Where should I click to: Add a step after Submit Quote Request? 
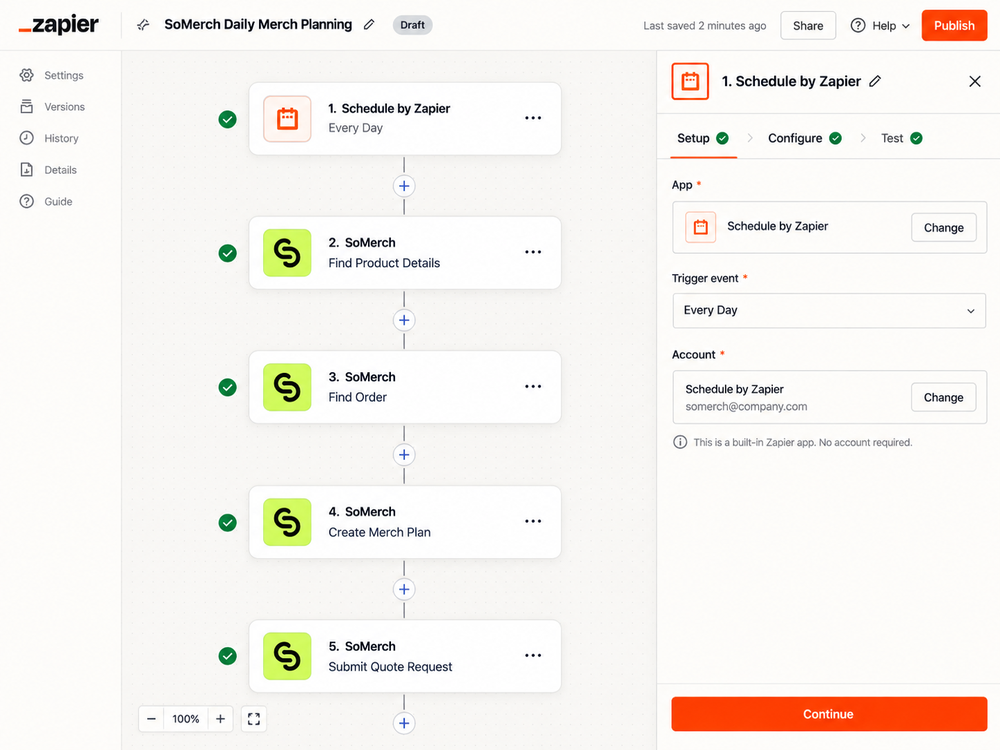[404, 723]
